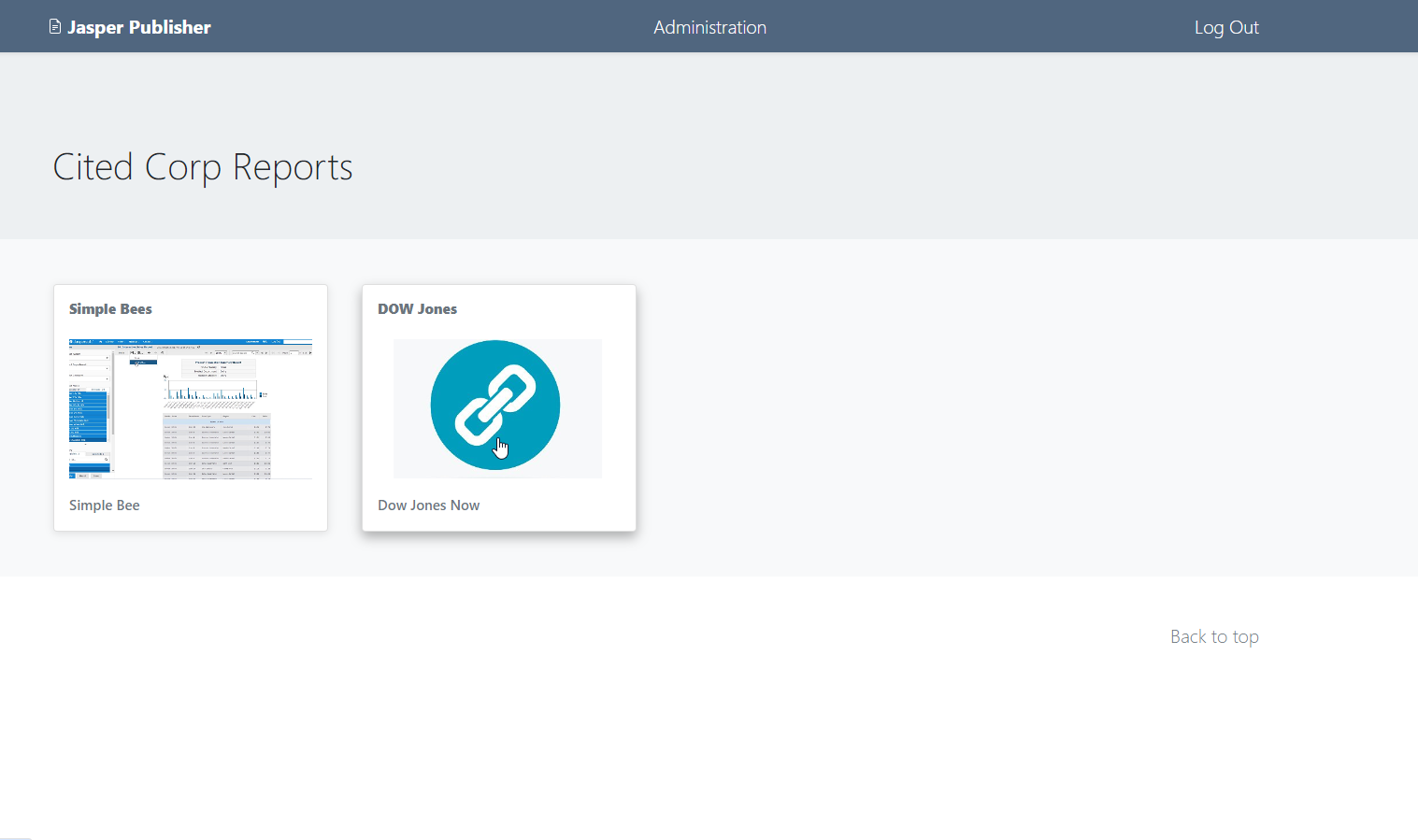Viewport: 1418px width, 840px height.
Task: Click the Dow Jones Now description text
Action: click(x=429, y=505)
